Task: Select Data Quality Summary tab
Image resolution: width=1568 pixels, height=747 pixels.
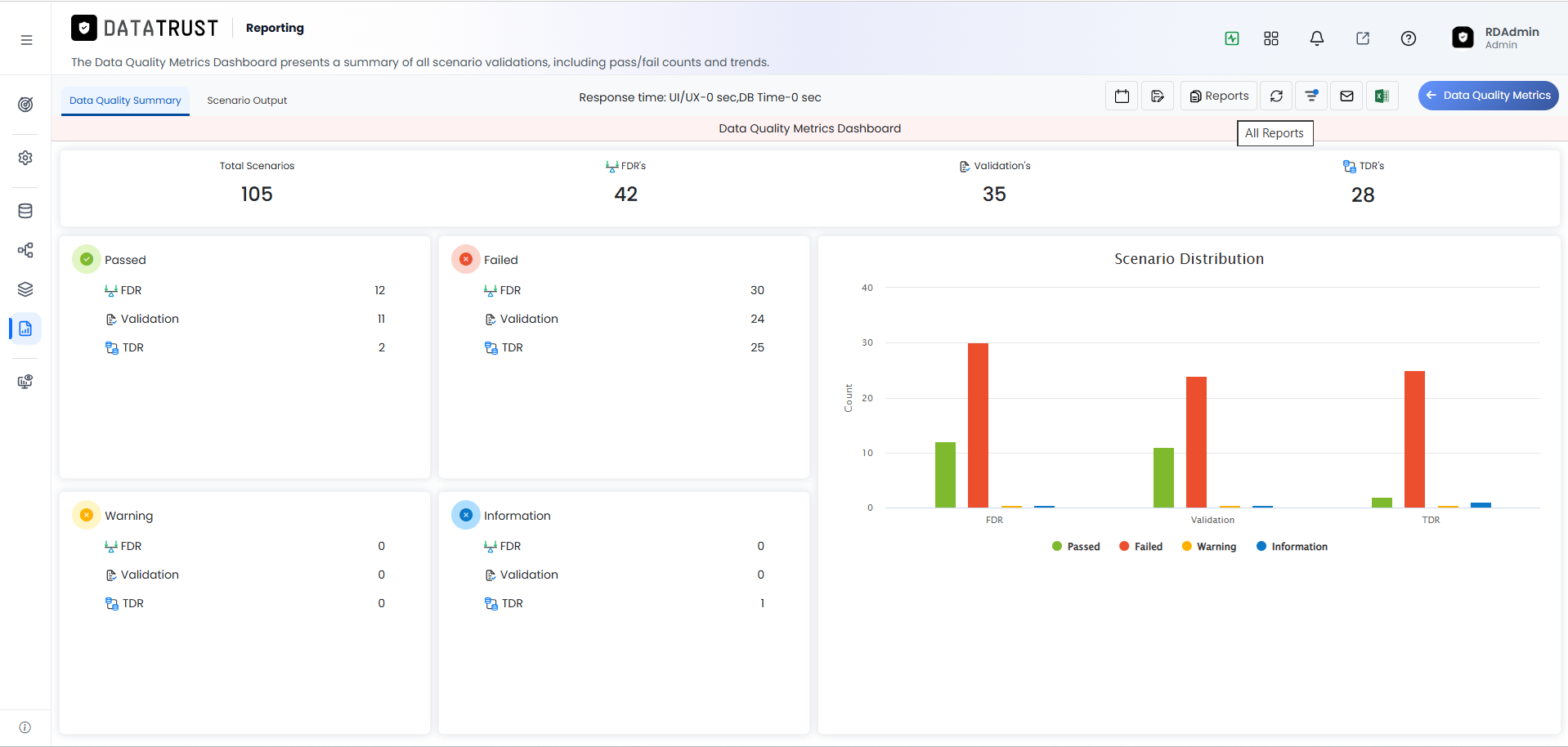Action: tap(125, 101)
